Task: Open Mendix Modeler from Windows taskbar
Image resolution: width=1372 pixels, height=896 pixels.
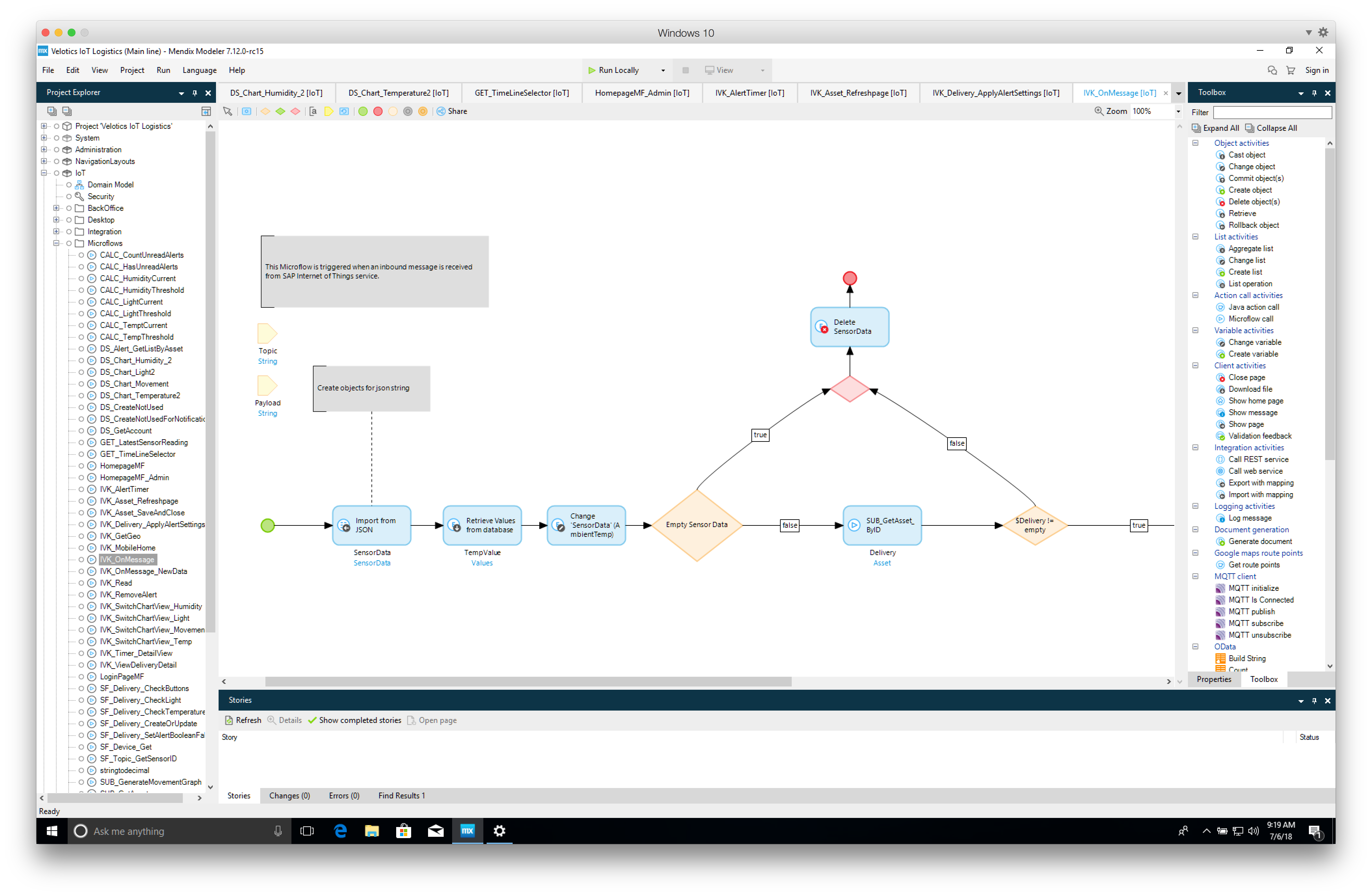Action: coord(467,830)
